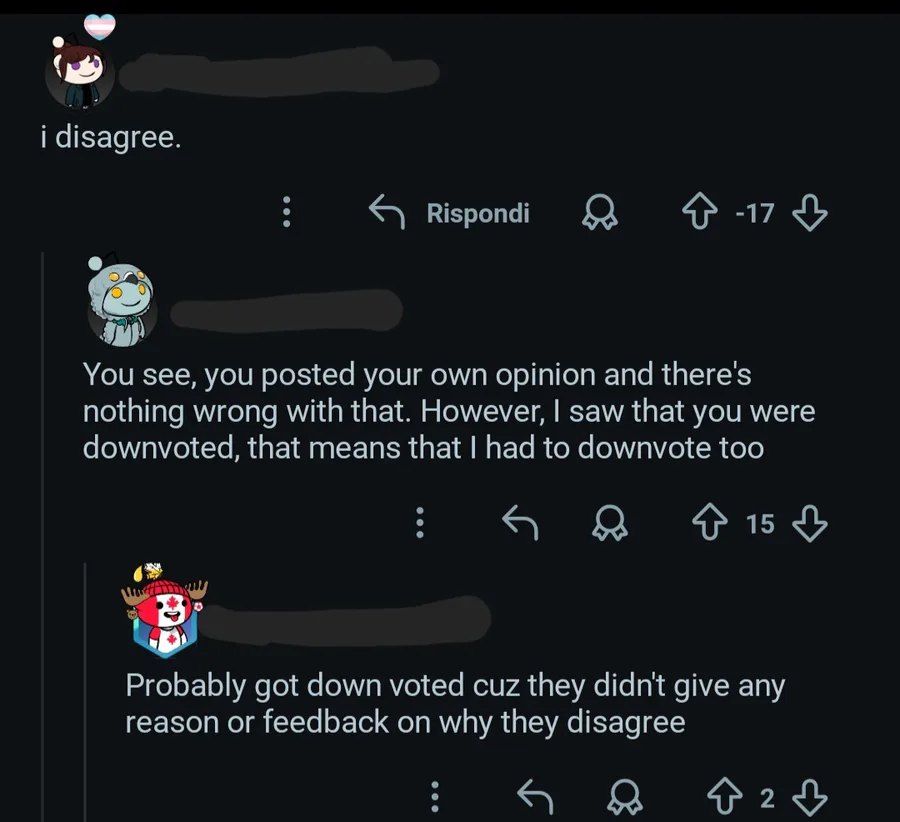The height and width of the screenshot is (822, 900).
Task: Downvote the comment with score 15
Action: 809,523
